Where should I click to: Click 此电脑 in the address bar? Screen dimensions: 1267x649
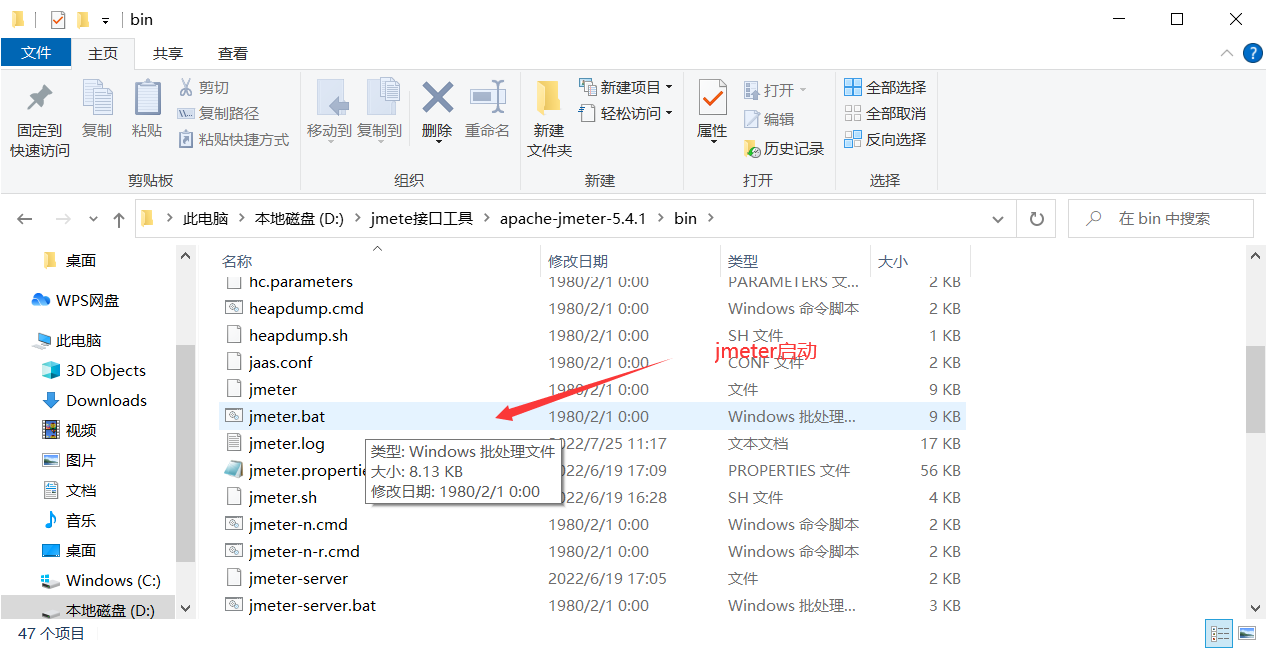(x=205, y=218)
